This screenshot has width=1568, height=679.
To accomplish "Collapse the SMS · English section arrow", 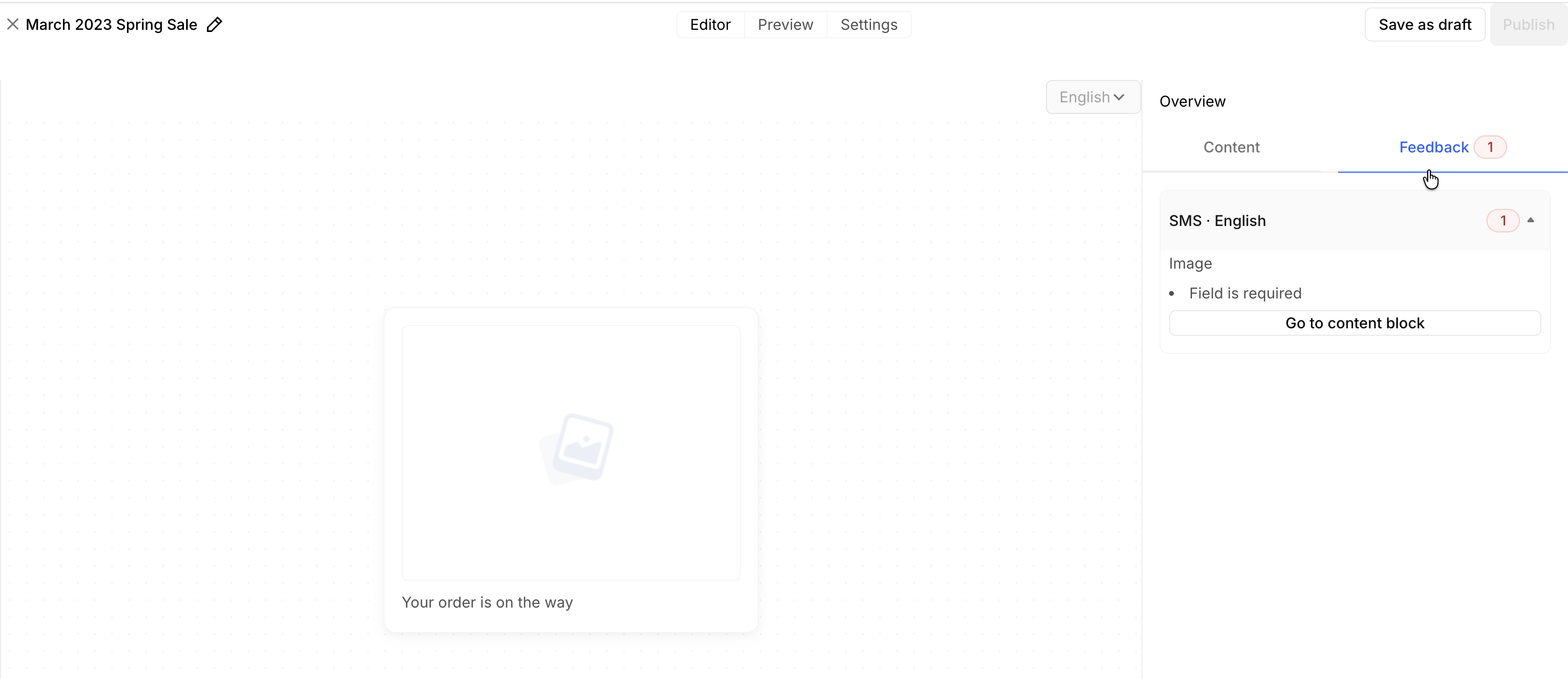I will coord(1530,220).
